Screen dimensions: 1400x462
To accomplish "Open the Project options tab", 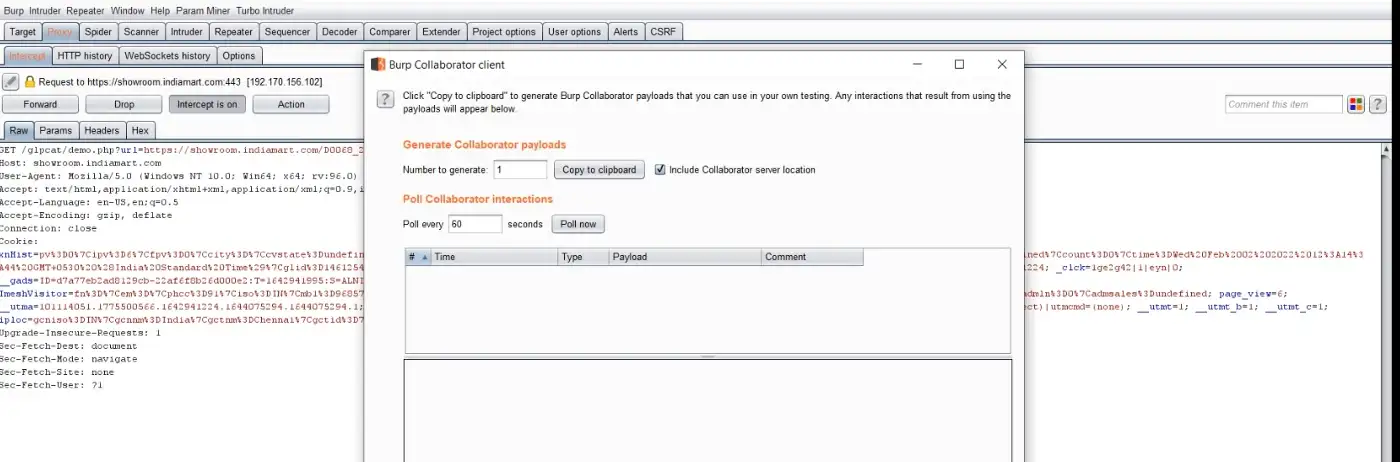I will click(x=504, y=32).
